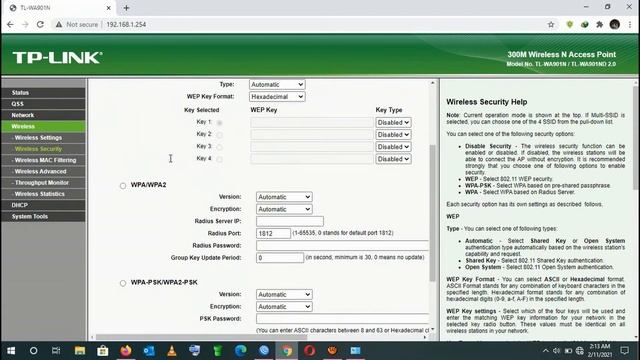Open Opera browser from the taskbar

(x=309, y=351)
